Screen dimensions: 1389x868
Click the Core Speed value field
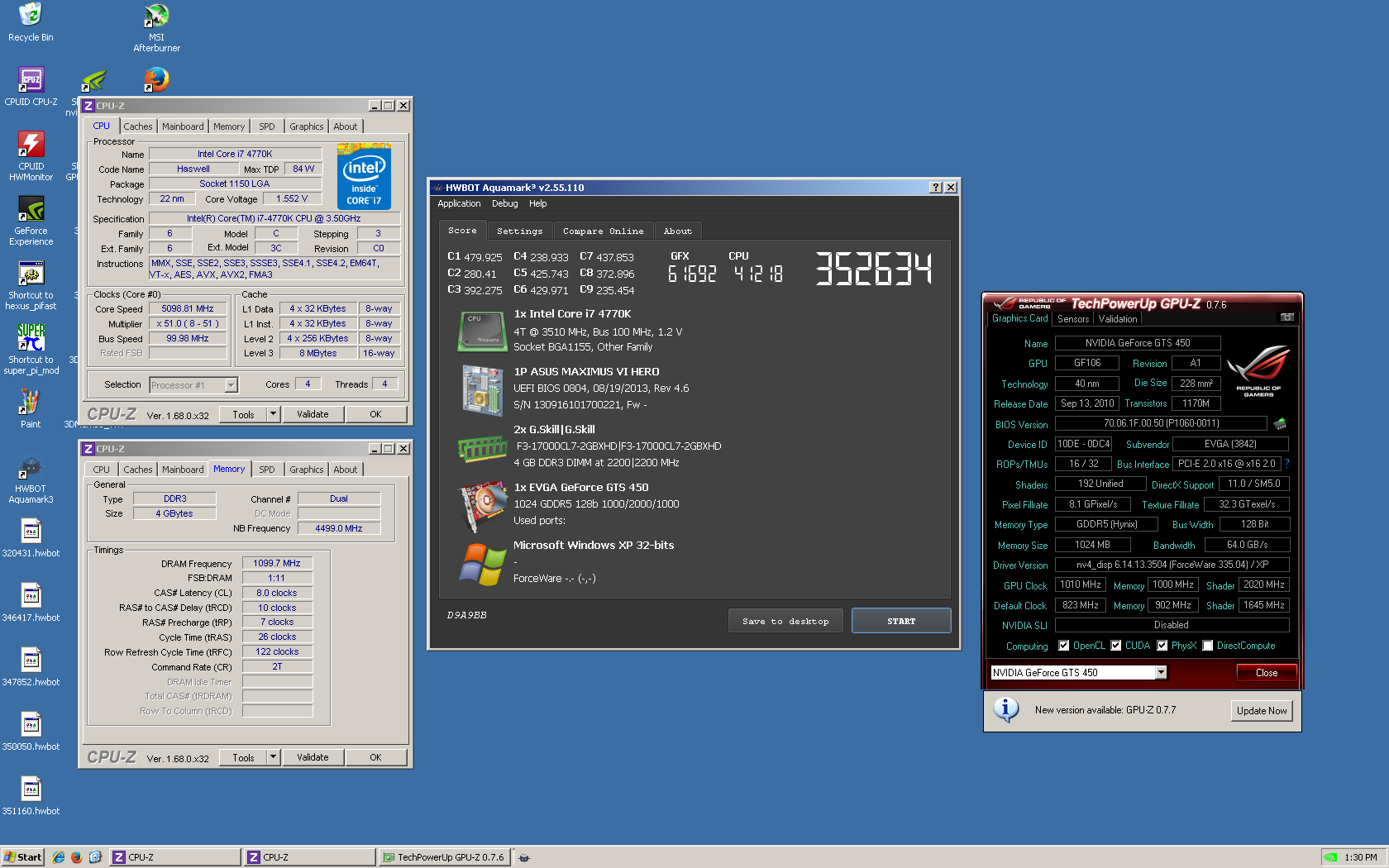[x=188, y=309]
